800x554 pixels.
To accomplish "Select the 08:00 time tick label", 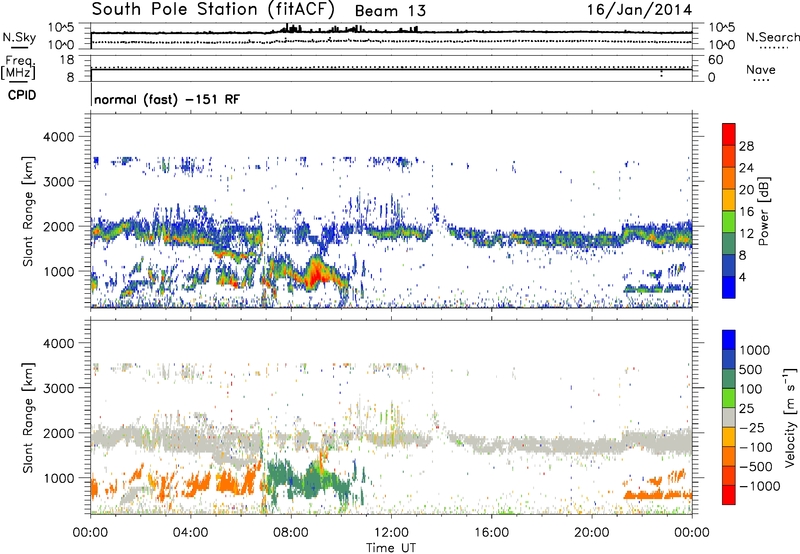I will pos(291,533).
